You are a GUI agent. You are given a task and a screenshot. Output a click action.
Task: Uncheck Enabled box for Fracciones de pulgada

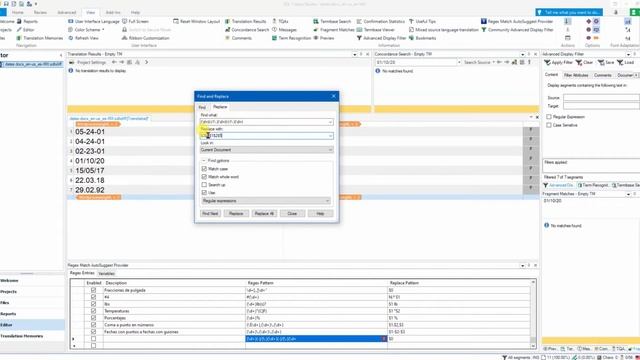click(x=93, y=290)
